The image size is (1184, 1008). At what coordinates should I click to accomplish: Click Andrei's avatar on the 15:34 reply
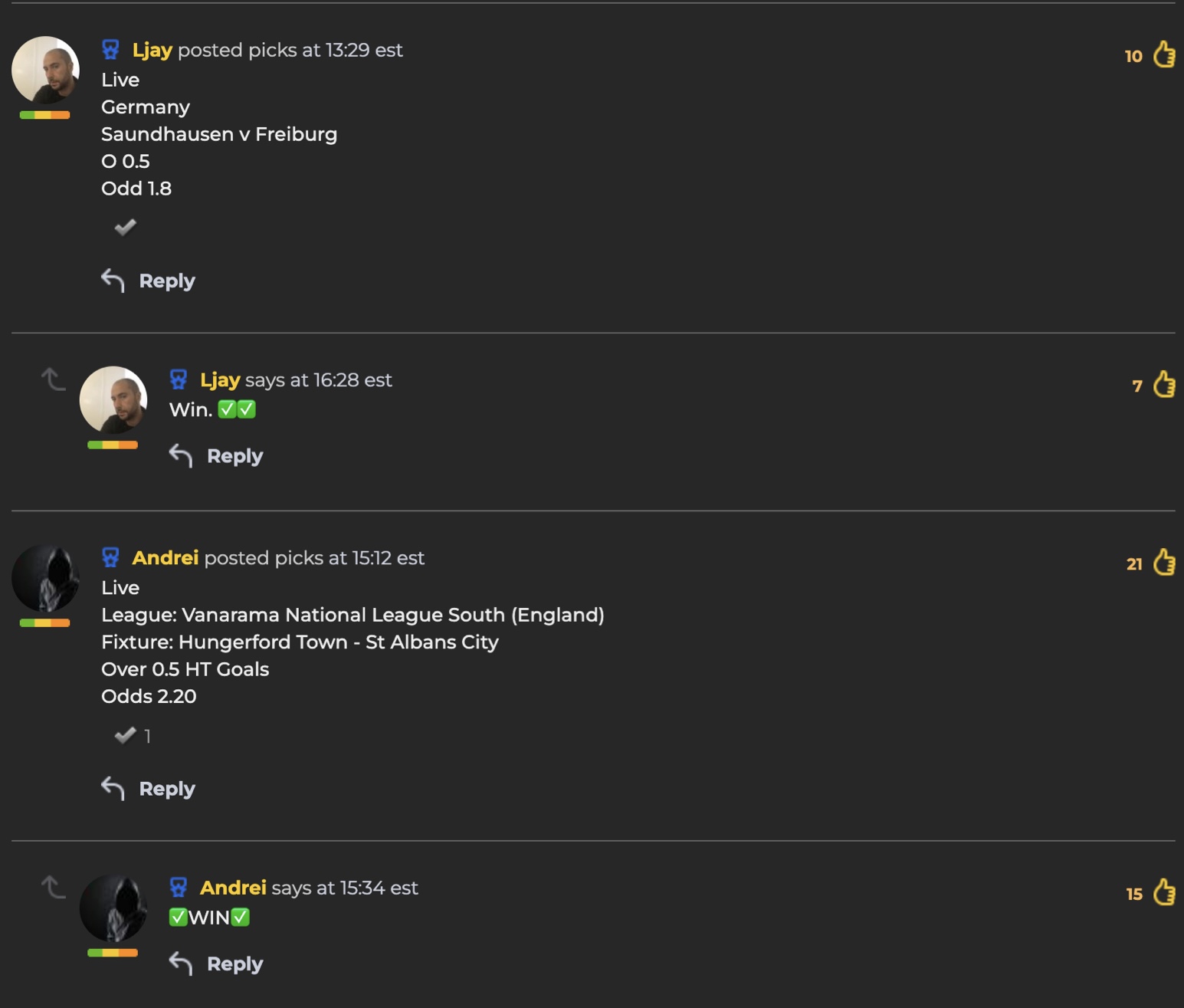click(x=113, y=908)
